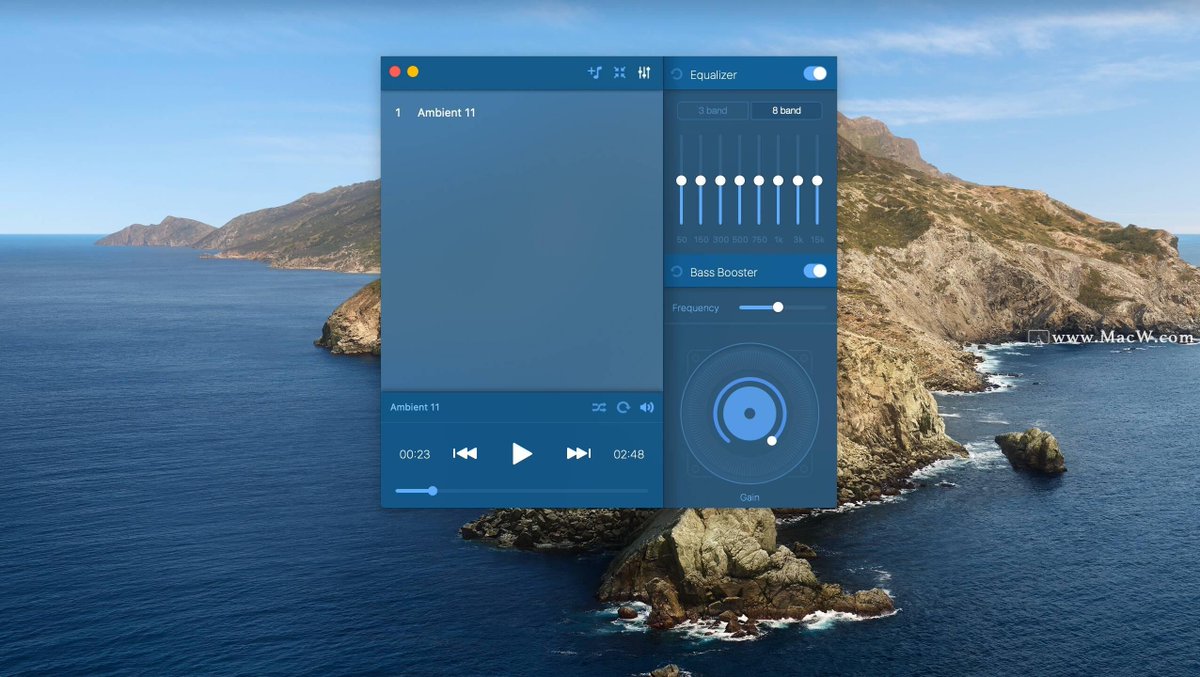Viewport: 1200px width, 677px height.
Task: Toggle the repeat icon
Action: 623,407
